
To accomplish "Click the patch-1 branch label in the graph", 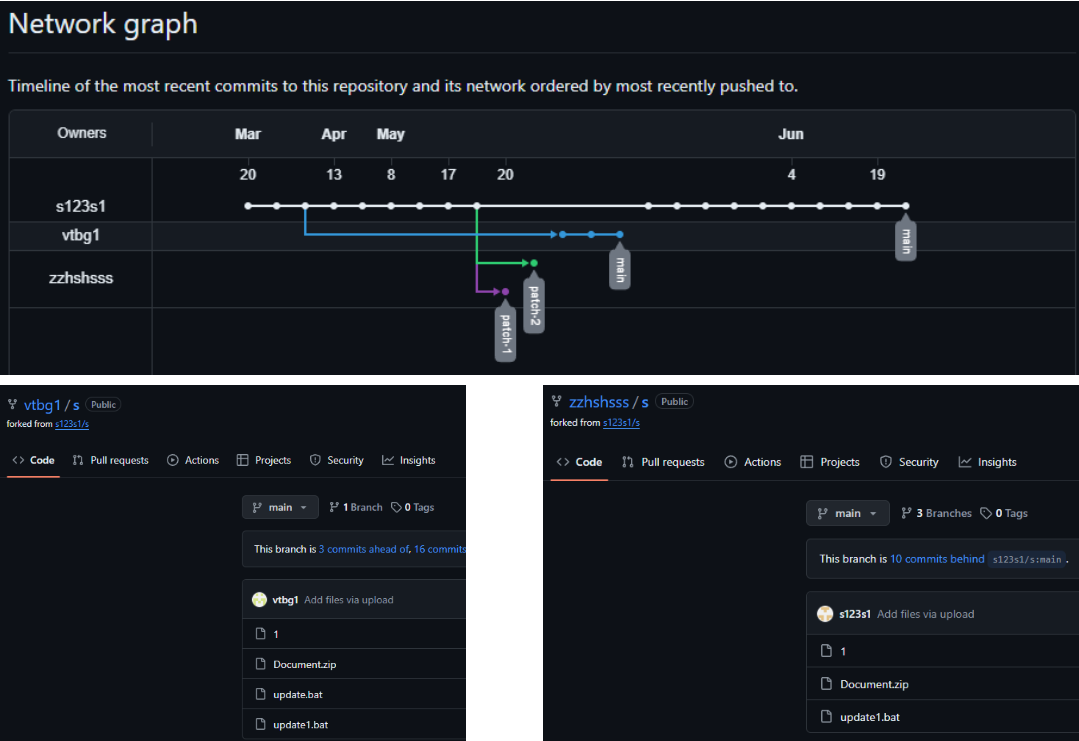I will tap(506, 333).
